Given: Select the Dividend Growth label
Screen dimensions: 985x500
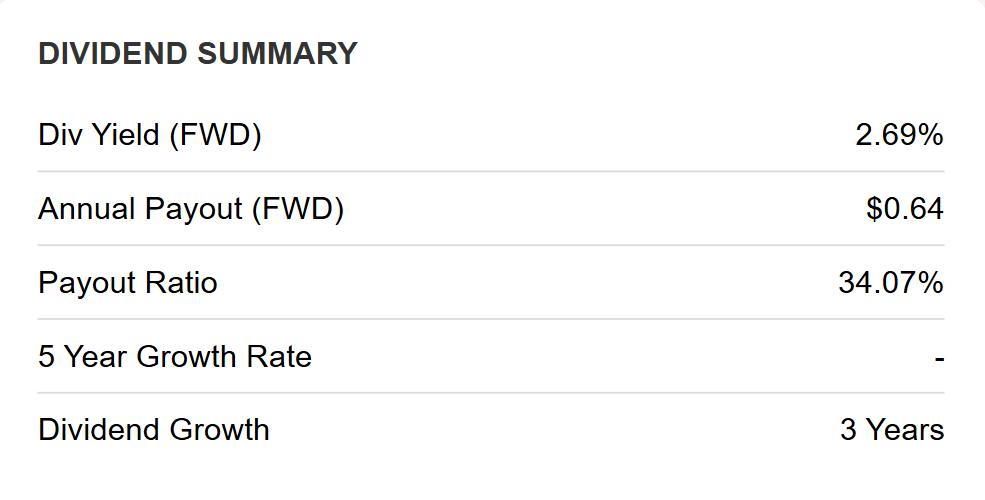Looking at the screenshot, I should point(153,430).
